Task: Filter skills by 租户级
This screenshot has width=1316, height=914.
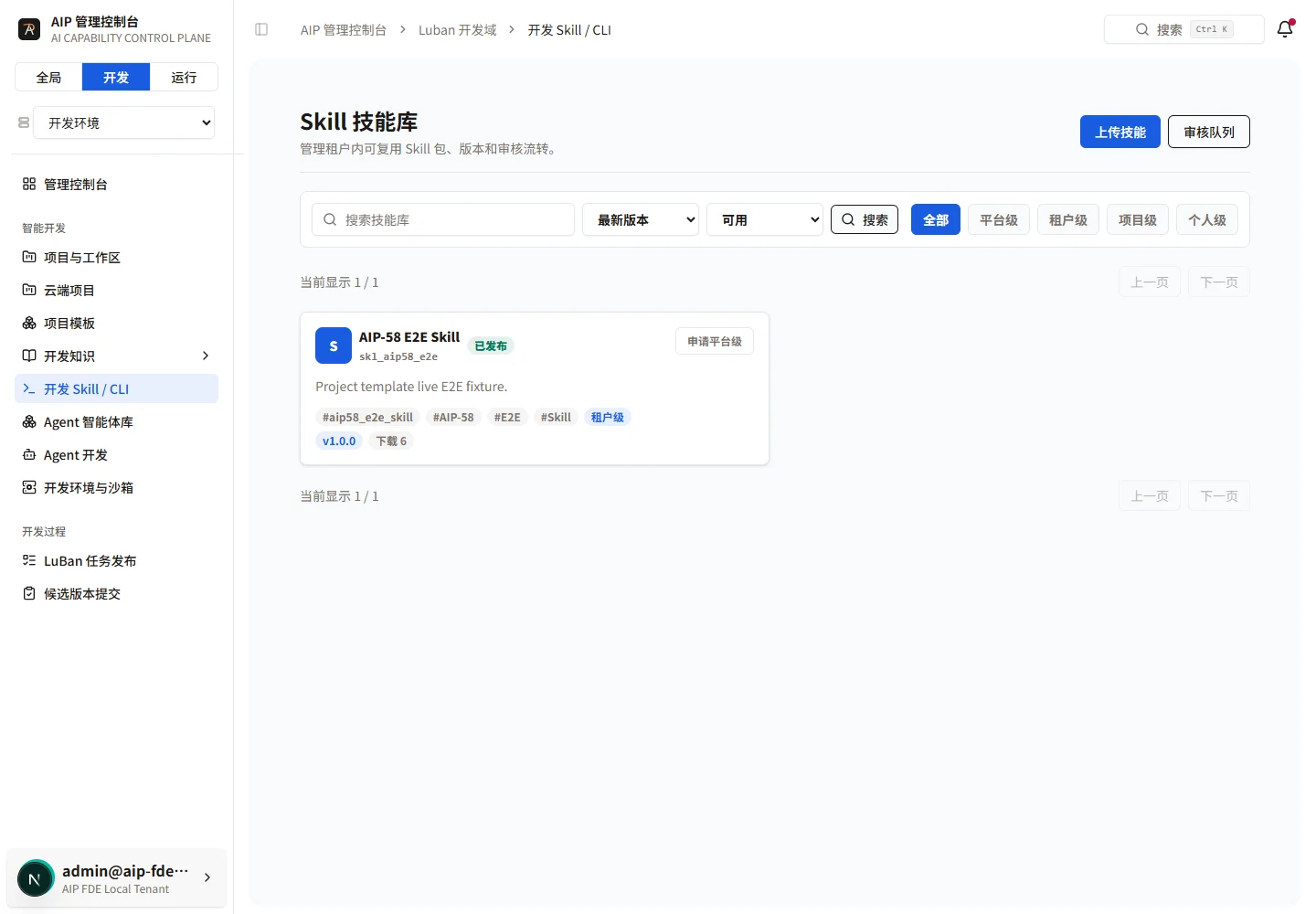Action: 1068,219
